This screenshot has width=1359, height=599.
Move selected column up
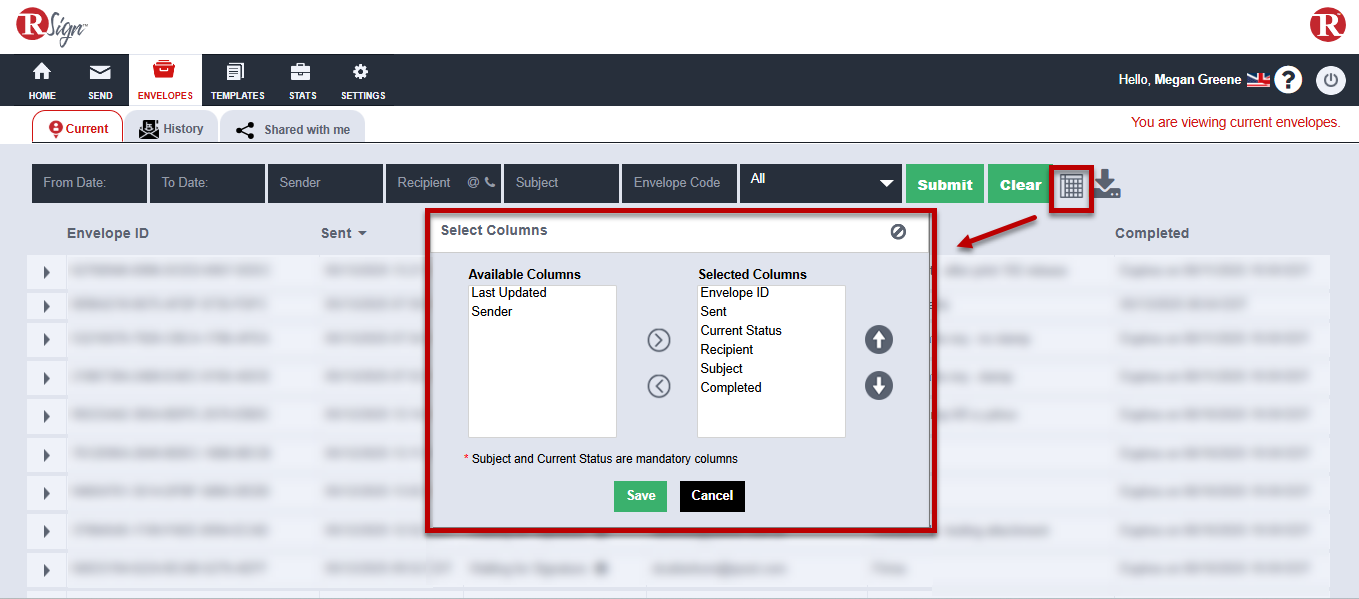(878, 340)
